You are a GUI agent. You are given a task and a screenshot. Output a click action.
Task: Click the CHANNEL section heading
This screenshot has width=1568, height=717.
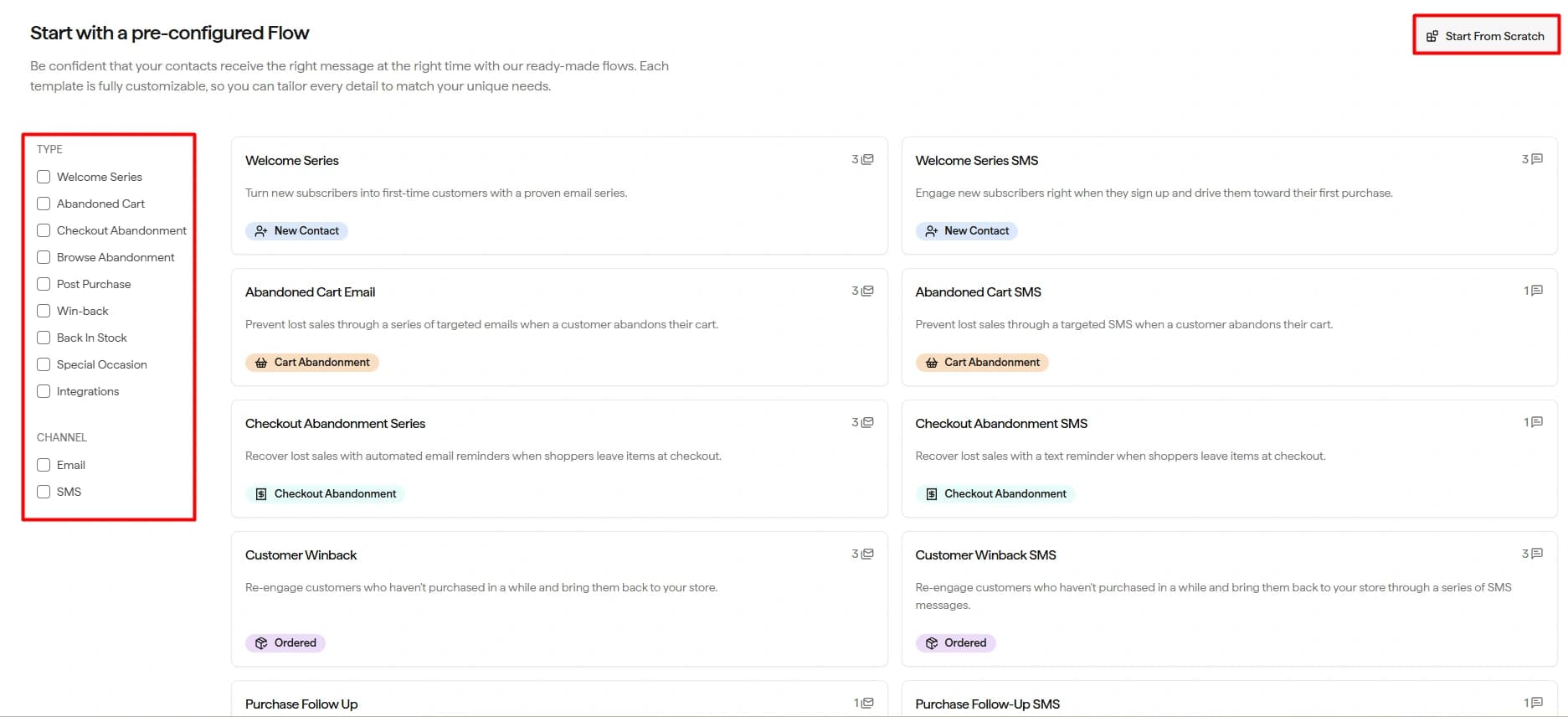click(62, 437)
